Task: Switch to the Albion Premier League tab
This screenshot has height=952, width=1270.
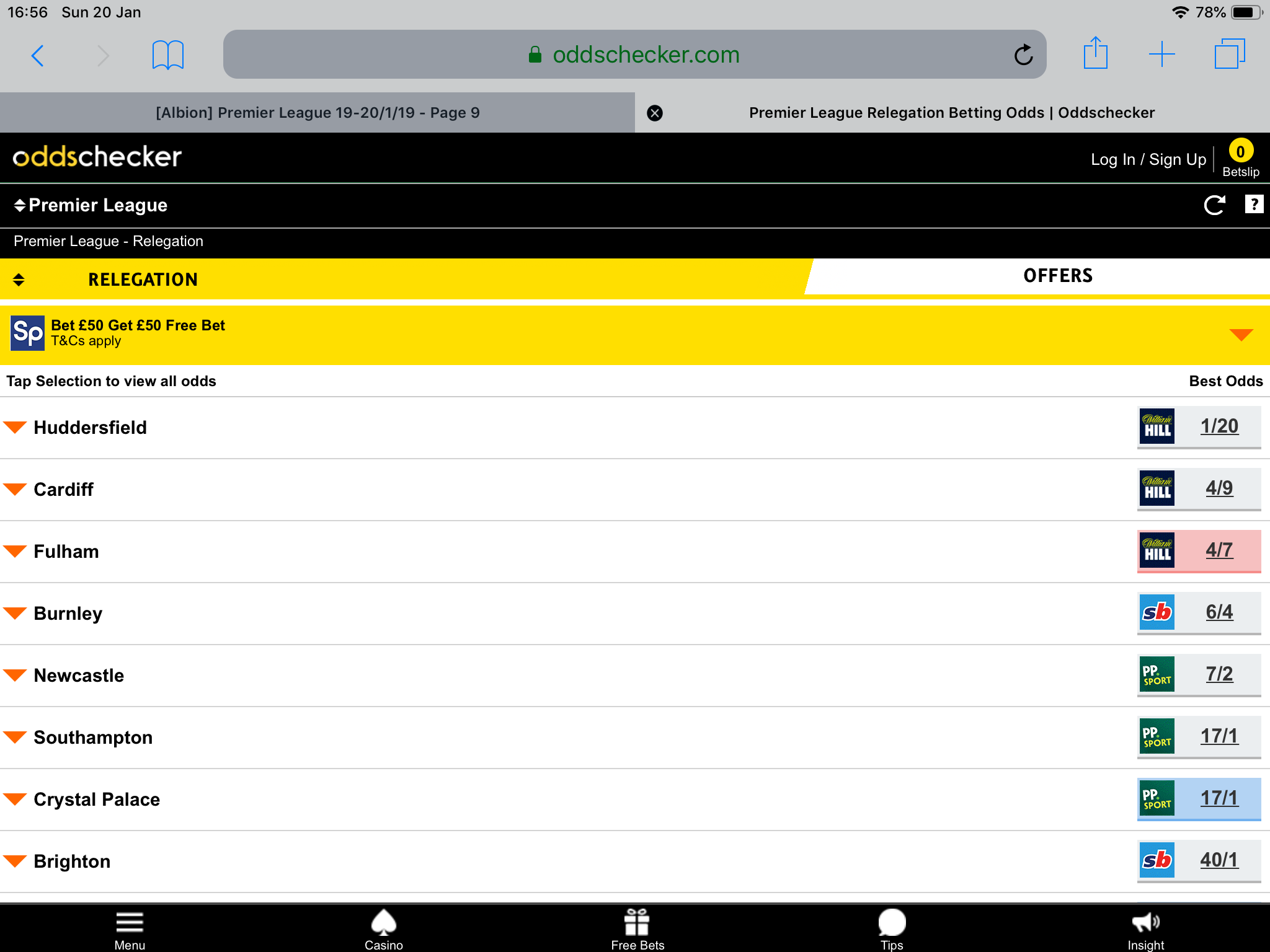Action: (x=317, y=113)
